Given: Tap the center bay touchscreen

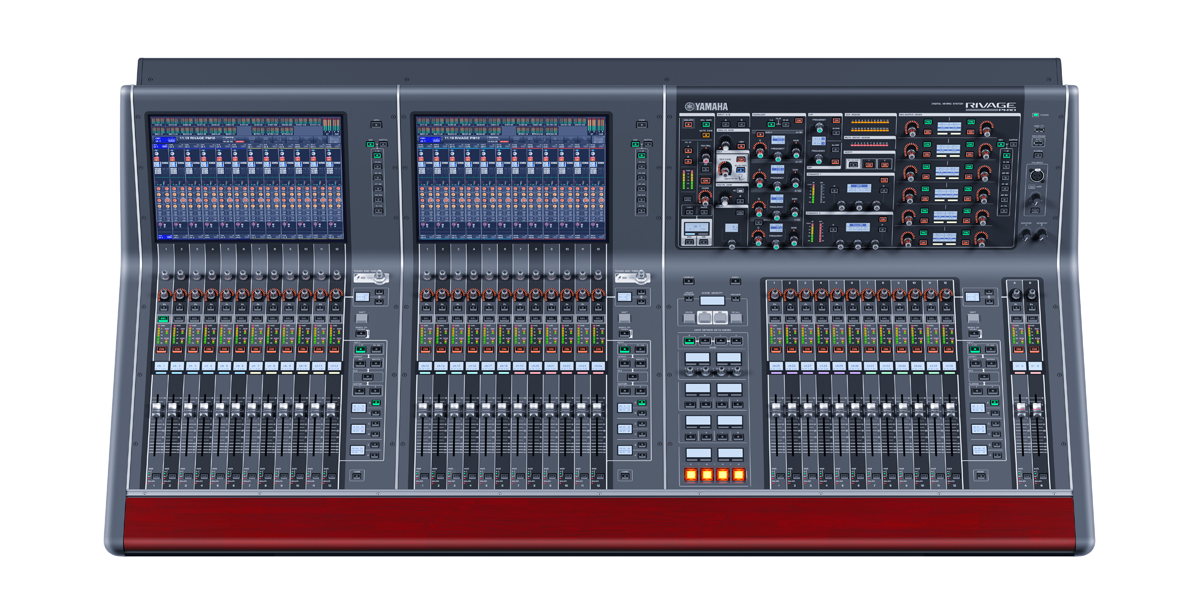Looking at the screenshot, I should pyautogui.click(x=511, y=176).
